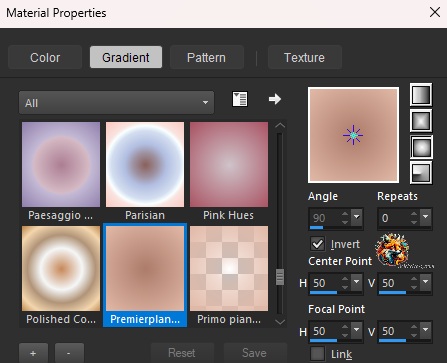
Task: Open the gradient list view options icon
Action: 240,99
